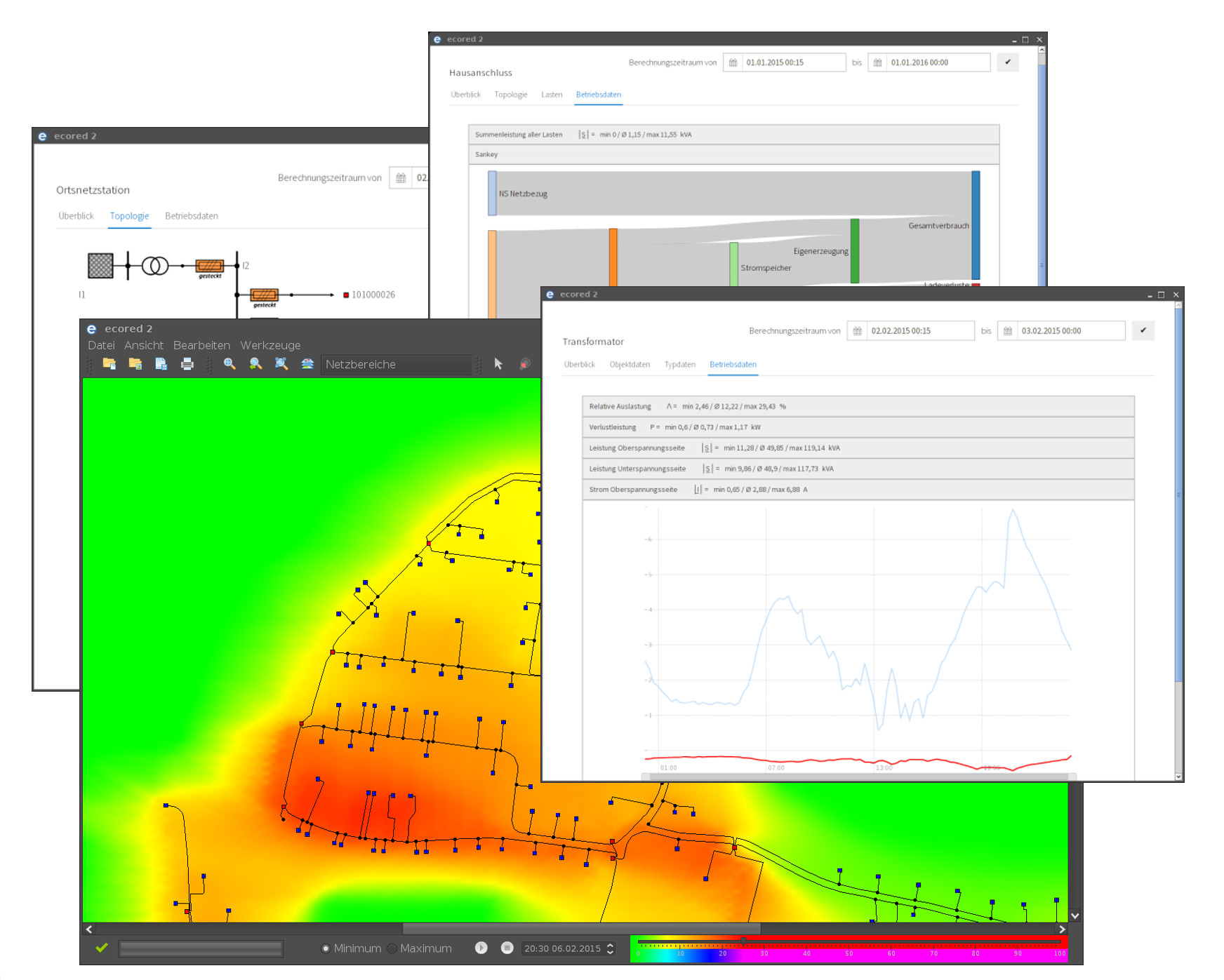The height and width of the screenshot is (980, 1224).
Task: Select the Maximum radio button
Action: point(392,948)
